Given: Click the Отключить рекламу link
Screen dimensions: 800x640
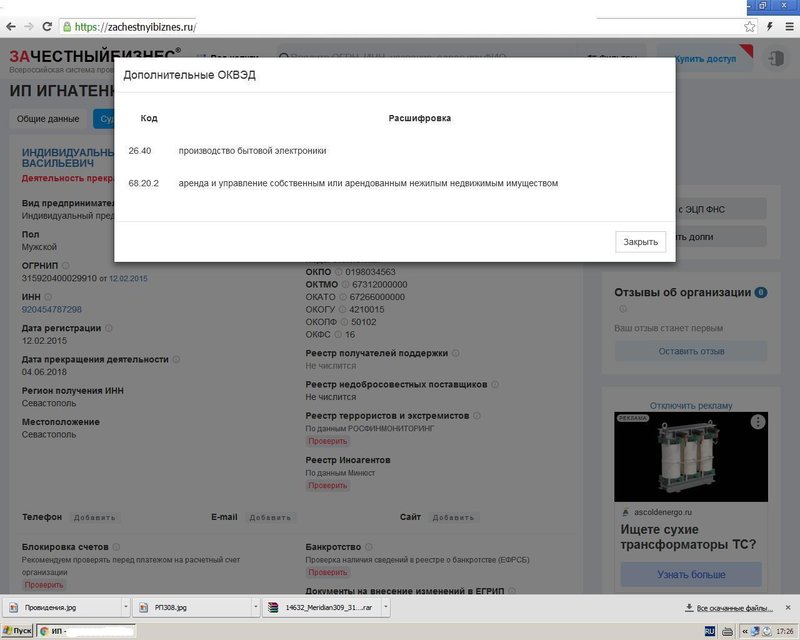Looking at the screenshot, I should (691, 406).
